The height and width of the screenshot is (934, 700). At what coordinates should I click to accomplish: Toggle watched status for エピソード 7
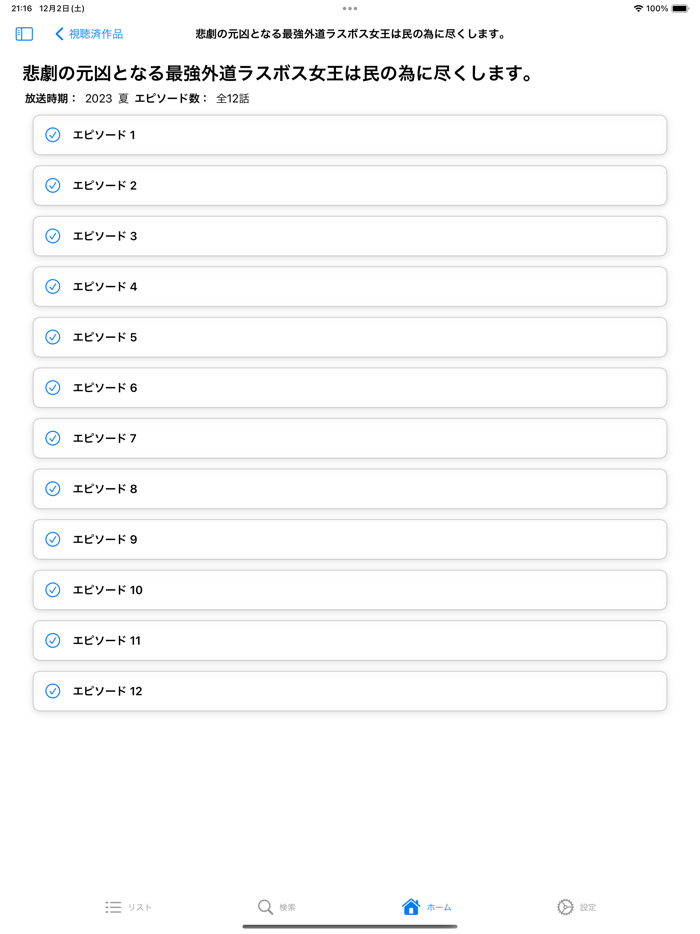[x=52, y=438]
